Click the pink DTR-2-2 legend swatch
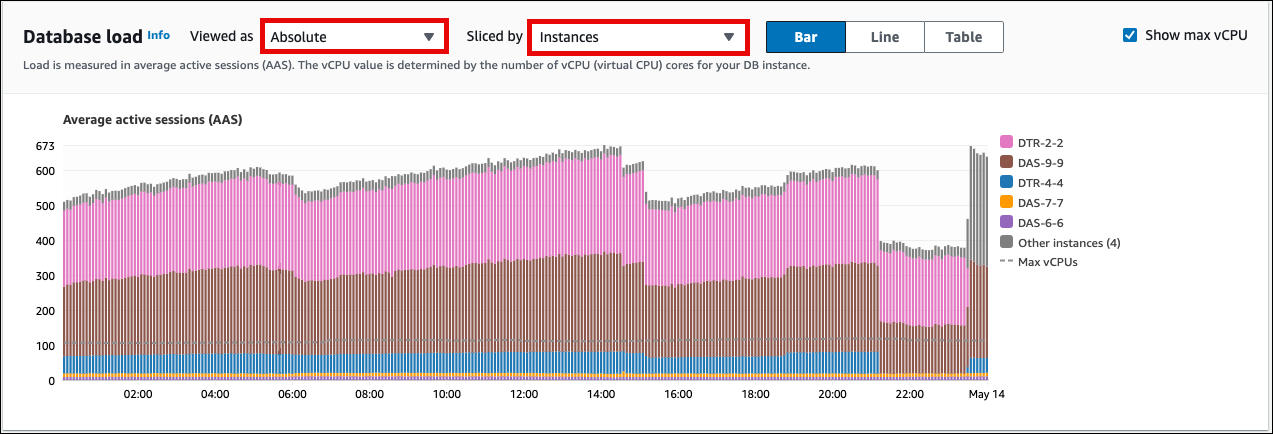This screenshot has height=434, width=1273. tap(1007, 143)
